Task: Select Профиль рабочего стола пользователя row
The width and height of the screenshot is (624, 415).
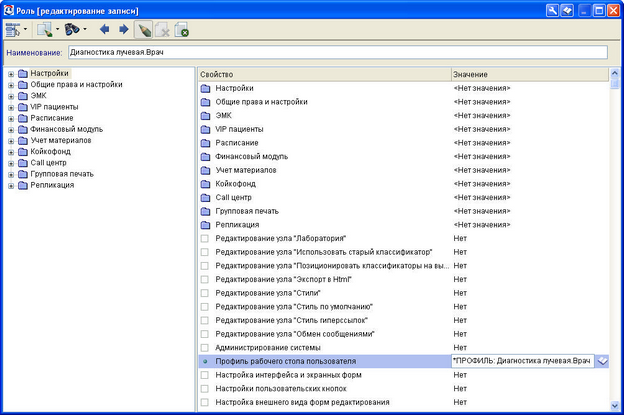Action: 324,361
